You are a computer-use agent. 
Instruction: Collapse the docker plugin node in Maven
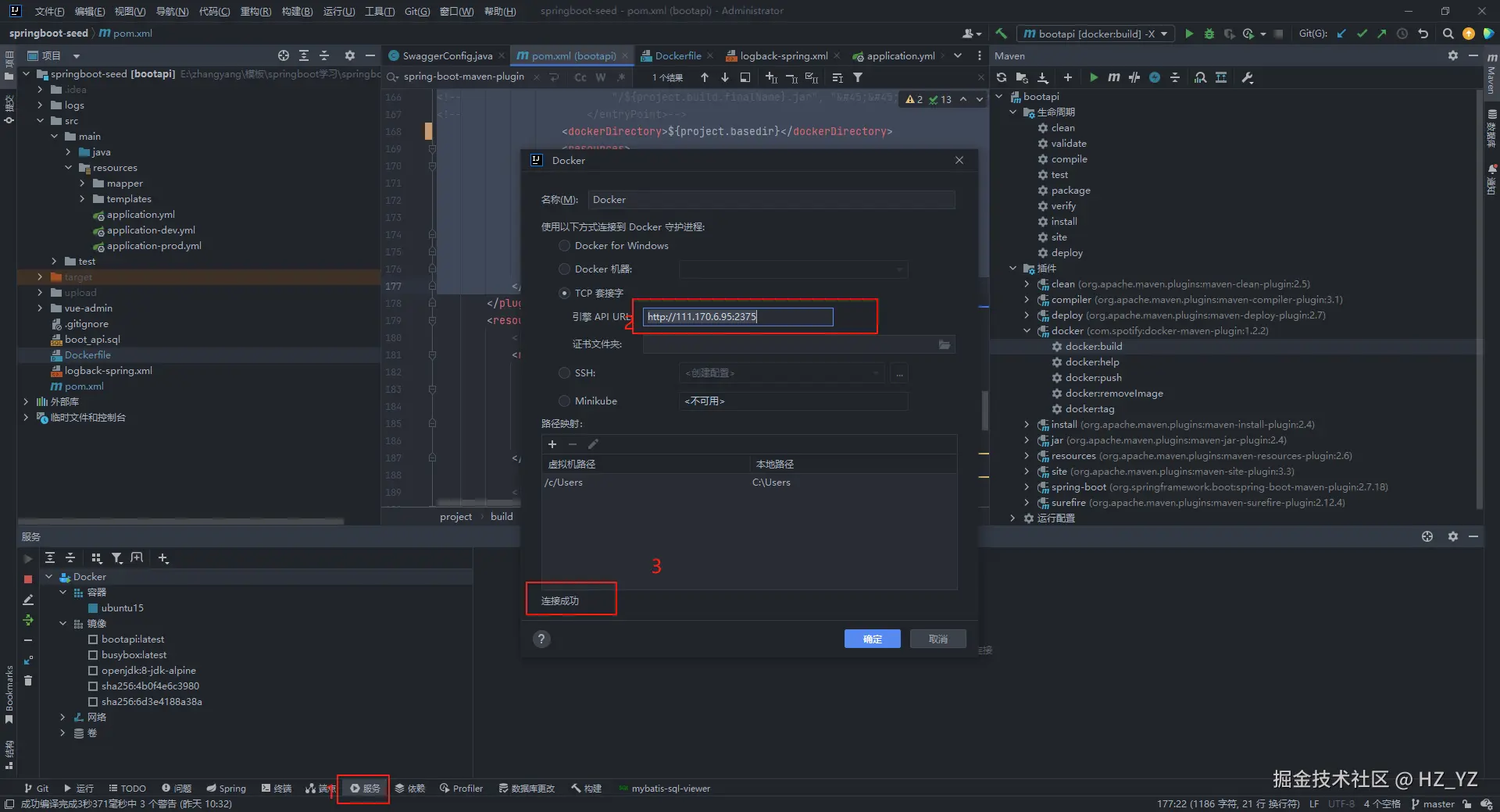click(x=1027, y=331)
